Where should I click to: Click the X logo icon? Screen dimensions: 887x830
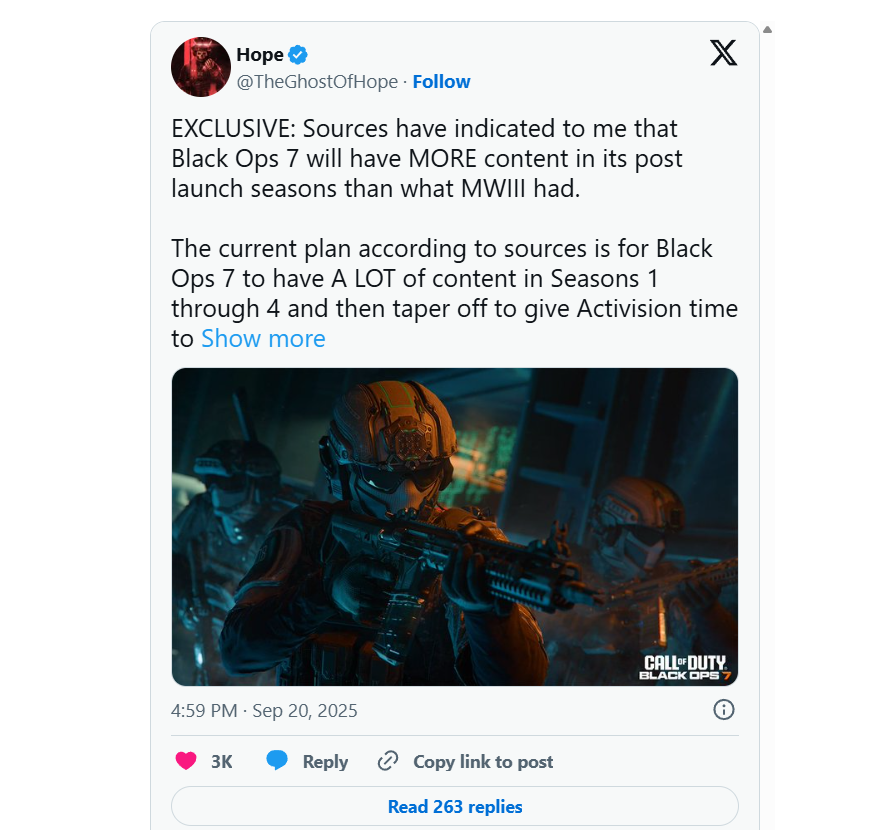point(724,53)
